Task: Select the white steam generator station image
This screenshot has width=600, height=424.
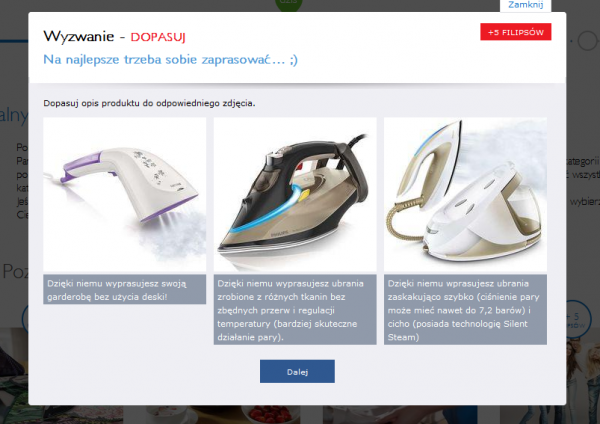Action: point(465,194)
